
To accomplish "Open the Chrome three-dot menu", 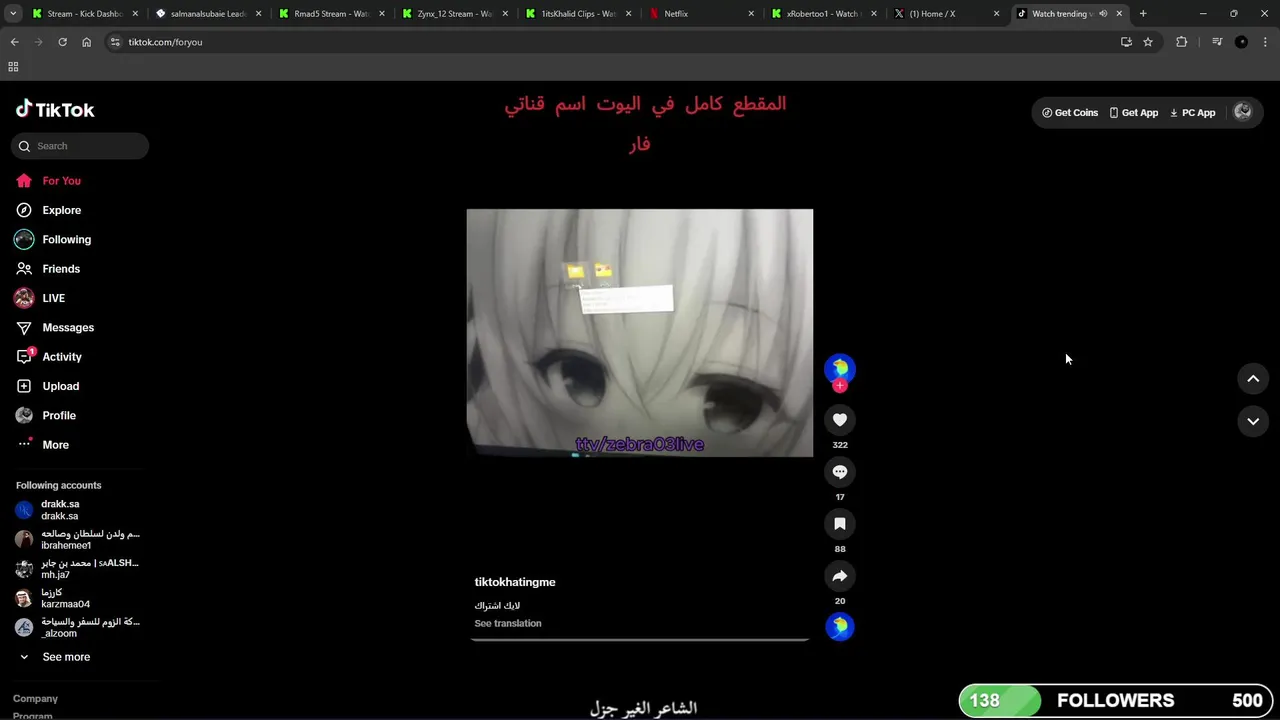I will point(1265,42).
